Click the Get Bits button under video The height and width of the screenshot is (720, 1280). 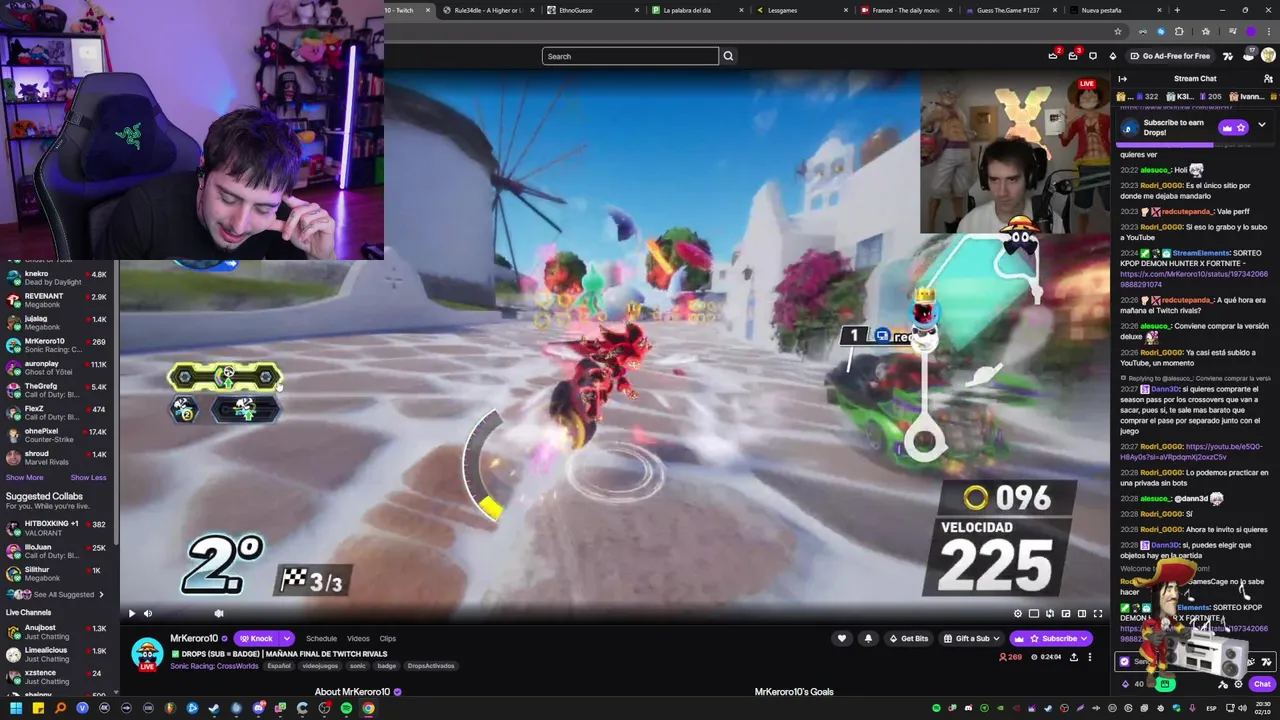[x=909, y=639]
